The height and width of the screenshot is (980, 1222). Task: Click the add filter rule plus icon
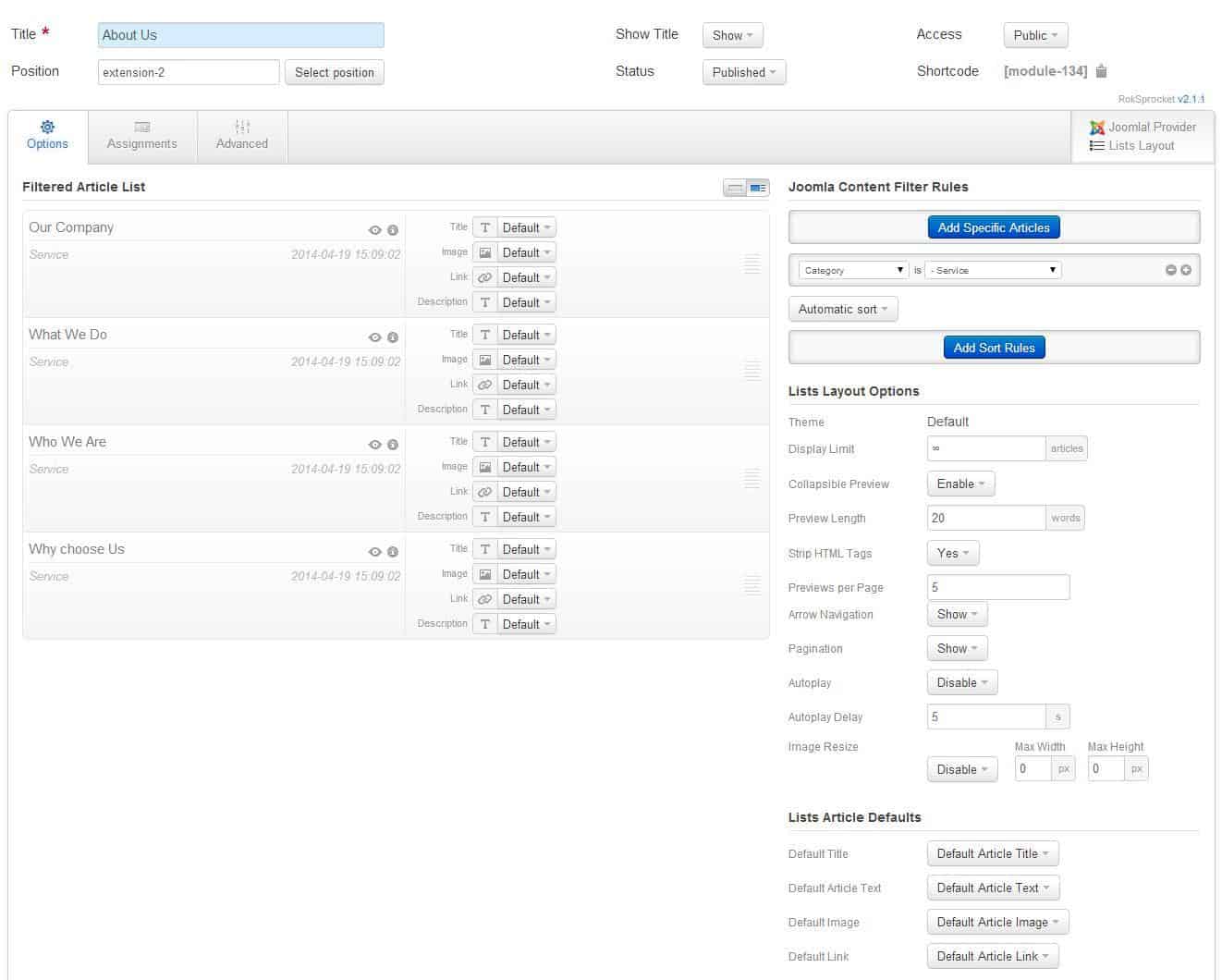point(1186,270)
